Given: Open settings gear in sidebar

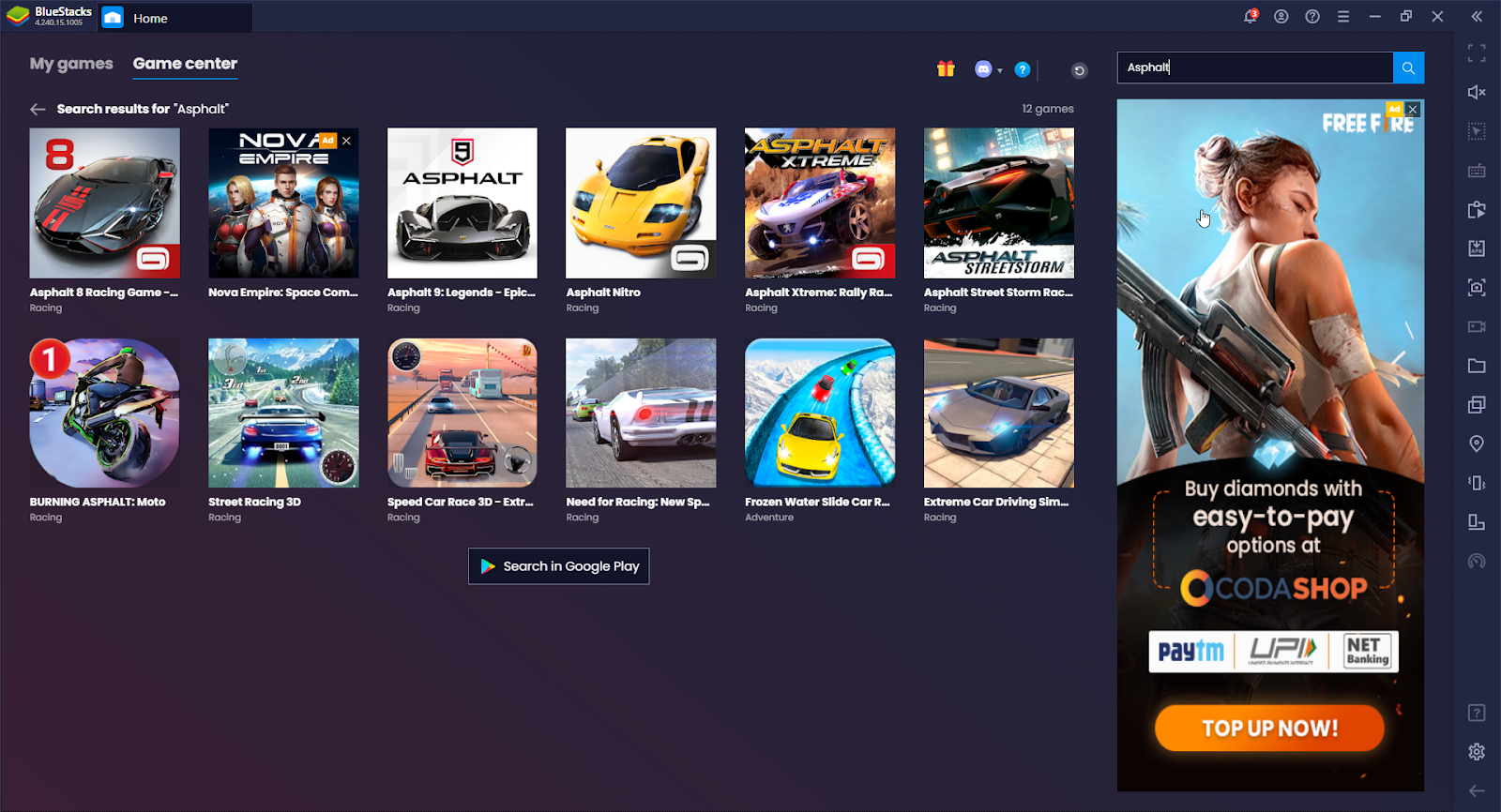Looking at the screenshot, I should (x=1477, y=751).
